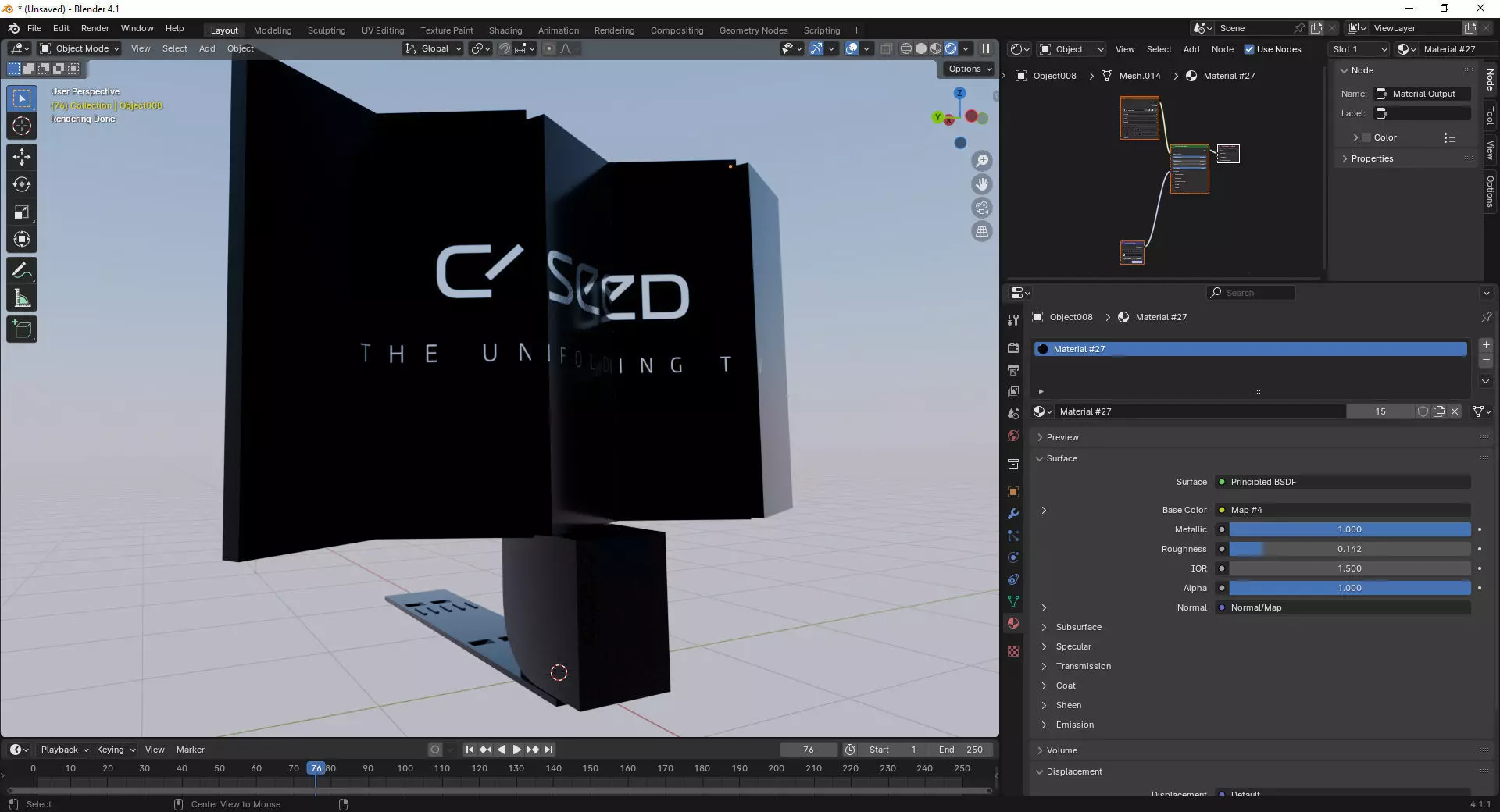Adjust the Roughness slider
The image size is (1500, 812).
tap(1349, 549)
